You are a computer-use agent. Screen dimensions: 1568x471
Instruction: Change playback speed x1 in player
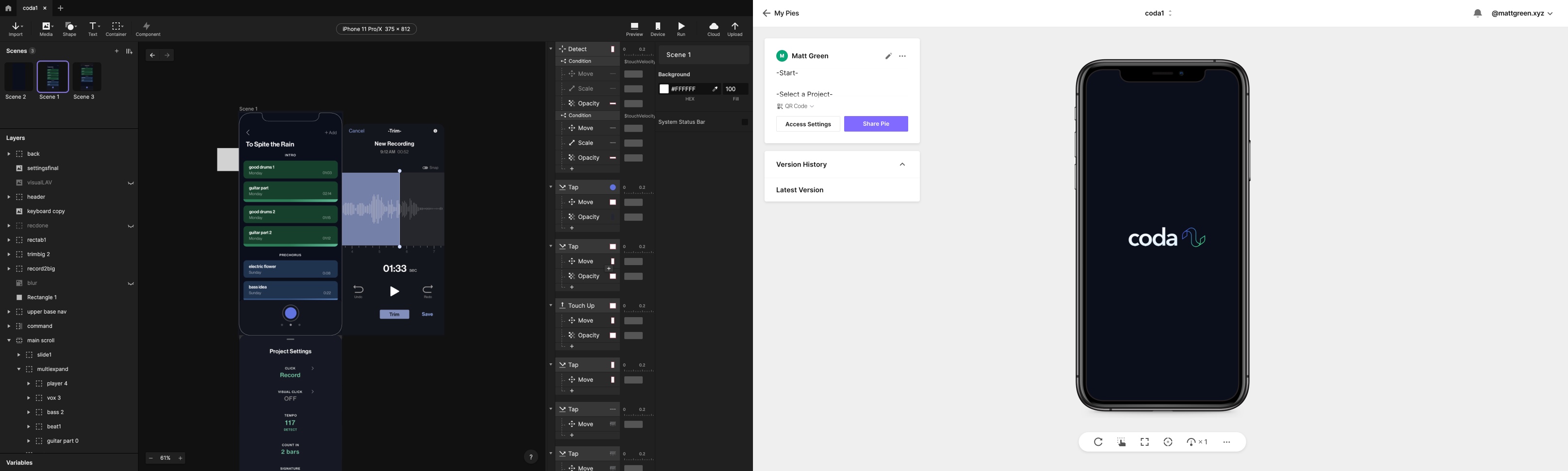tap(1197, 442)
